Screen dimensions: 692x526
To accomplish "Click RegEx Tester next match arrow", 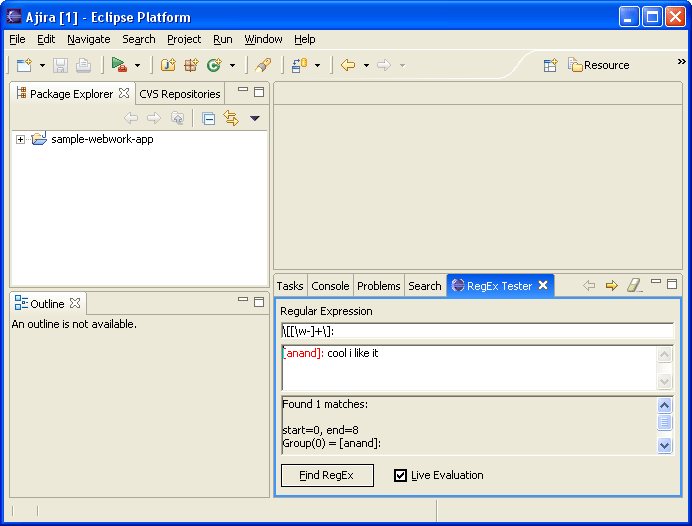I will 612,286.
